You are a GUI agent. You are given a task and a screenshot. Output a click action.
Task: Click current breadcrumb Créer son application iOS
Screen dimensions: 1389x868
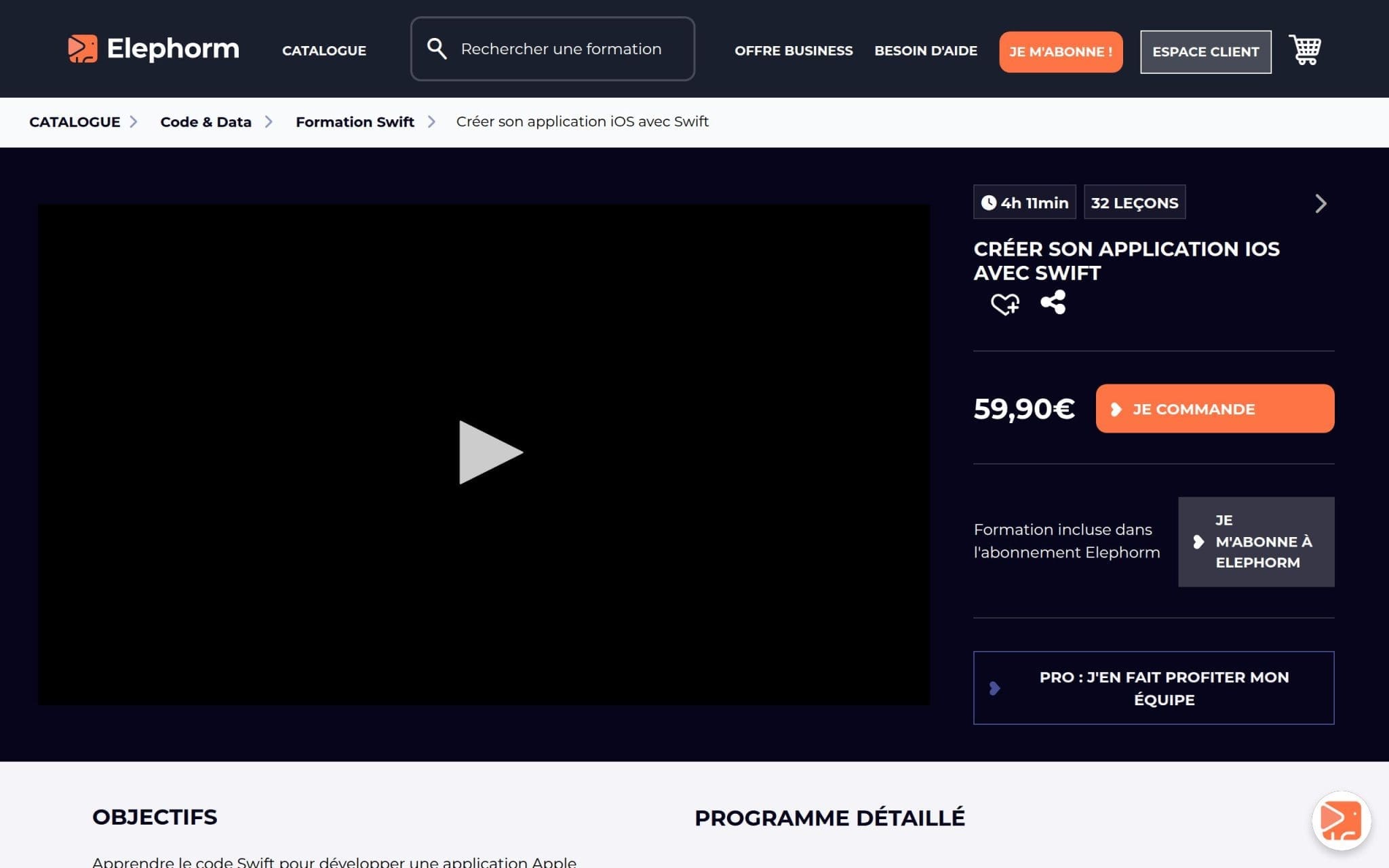tap(582, 122)
